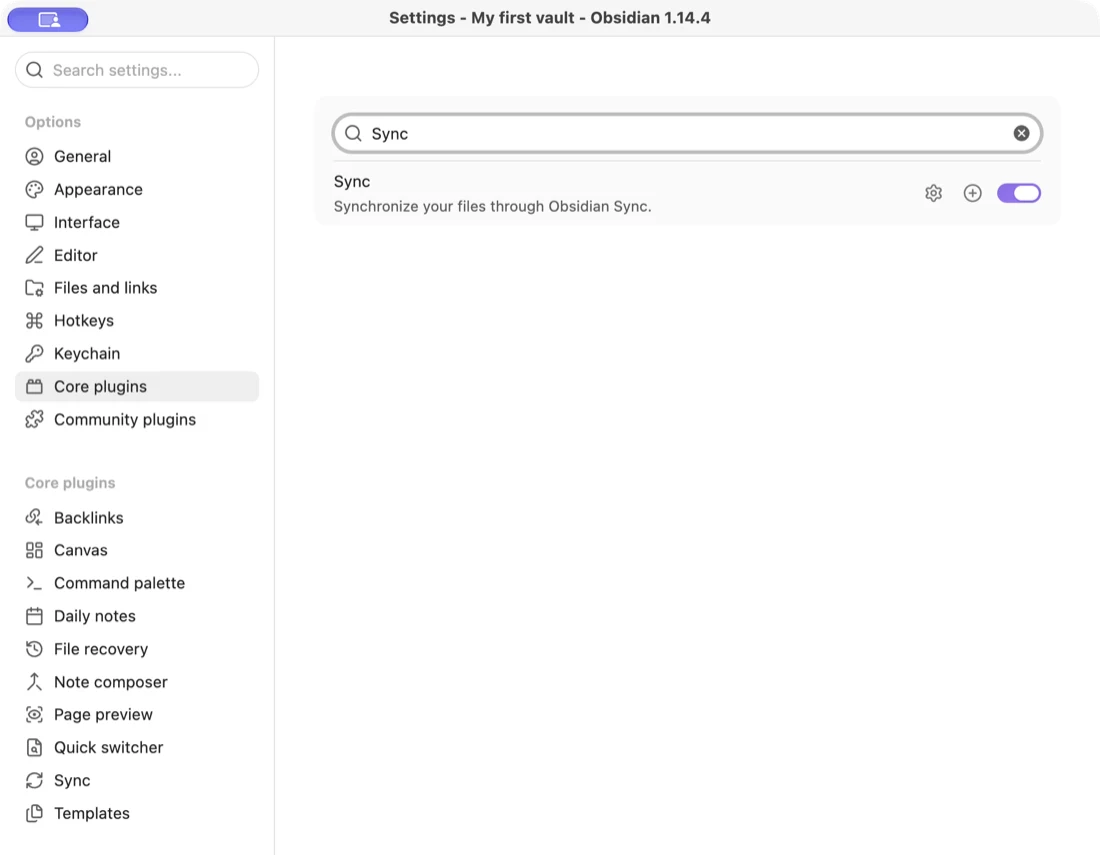Open Command palette plugin settings
Image resolution: width=1100 pixels, height=855 pixels.
coord(137,583)
